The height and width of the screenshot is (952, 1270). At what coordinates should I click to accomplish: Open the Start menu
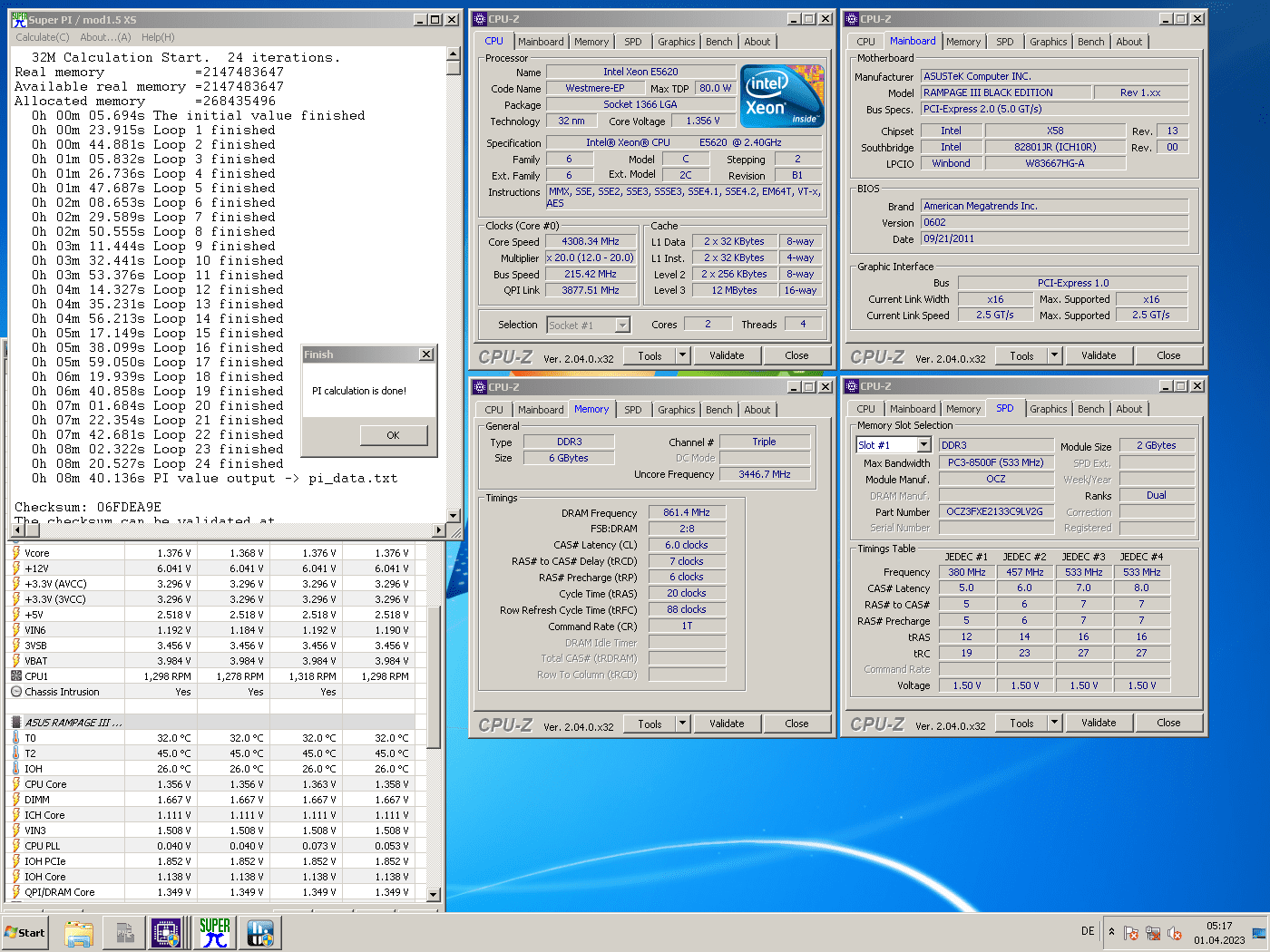24,933
